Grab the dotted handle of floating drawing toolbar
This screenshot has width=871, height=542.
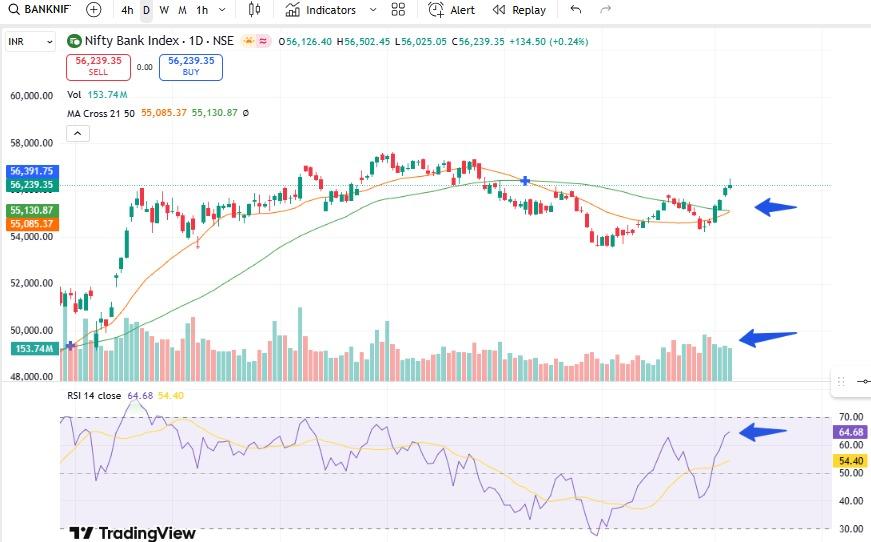tap(841, 382)
